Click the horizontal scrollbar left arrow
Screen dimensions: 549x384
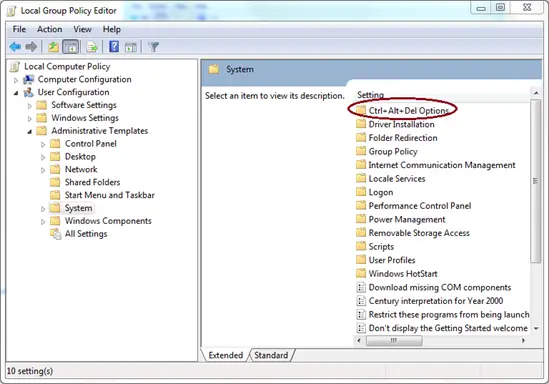tap(359, 340)
